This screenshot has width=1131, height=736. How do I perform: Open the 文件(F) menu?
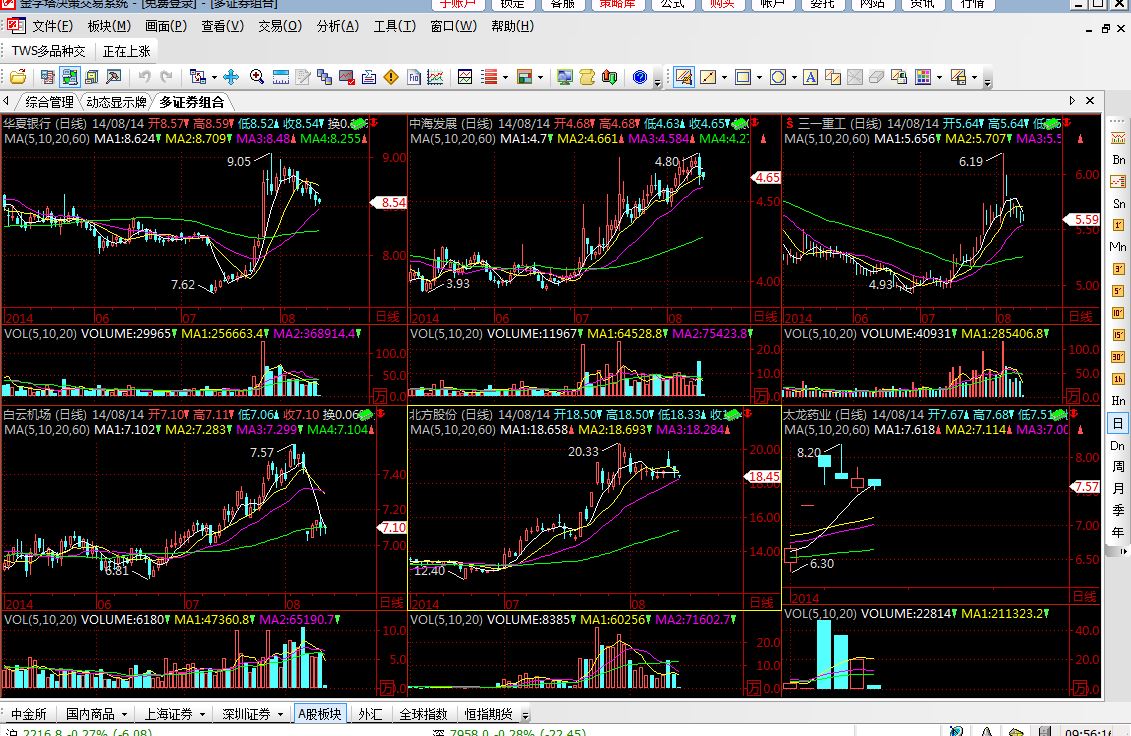(x=53, y=27)
